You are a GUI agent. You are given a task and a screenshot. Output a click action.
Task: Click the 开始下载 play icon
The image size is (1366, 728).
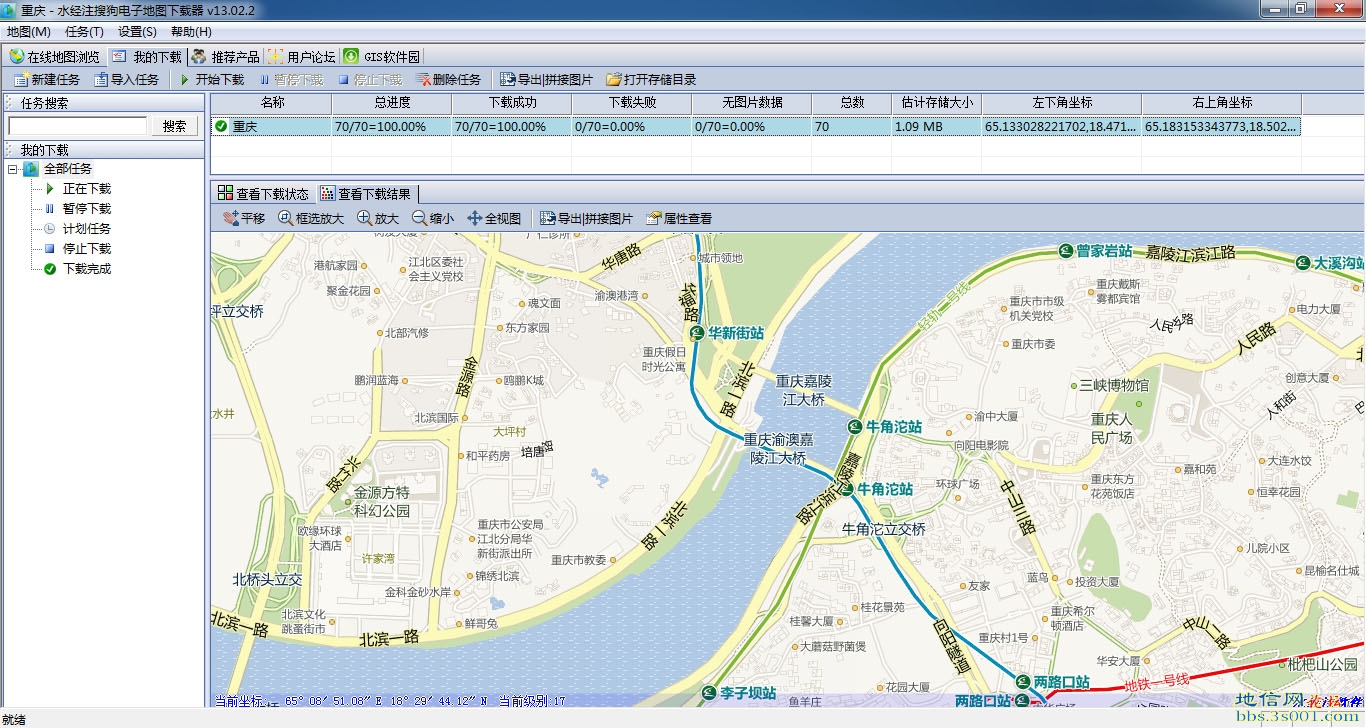coord(185,79)
